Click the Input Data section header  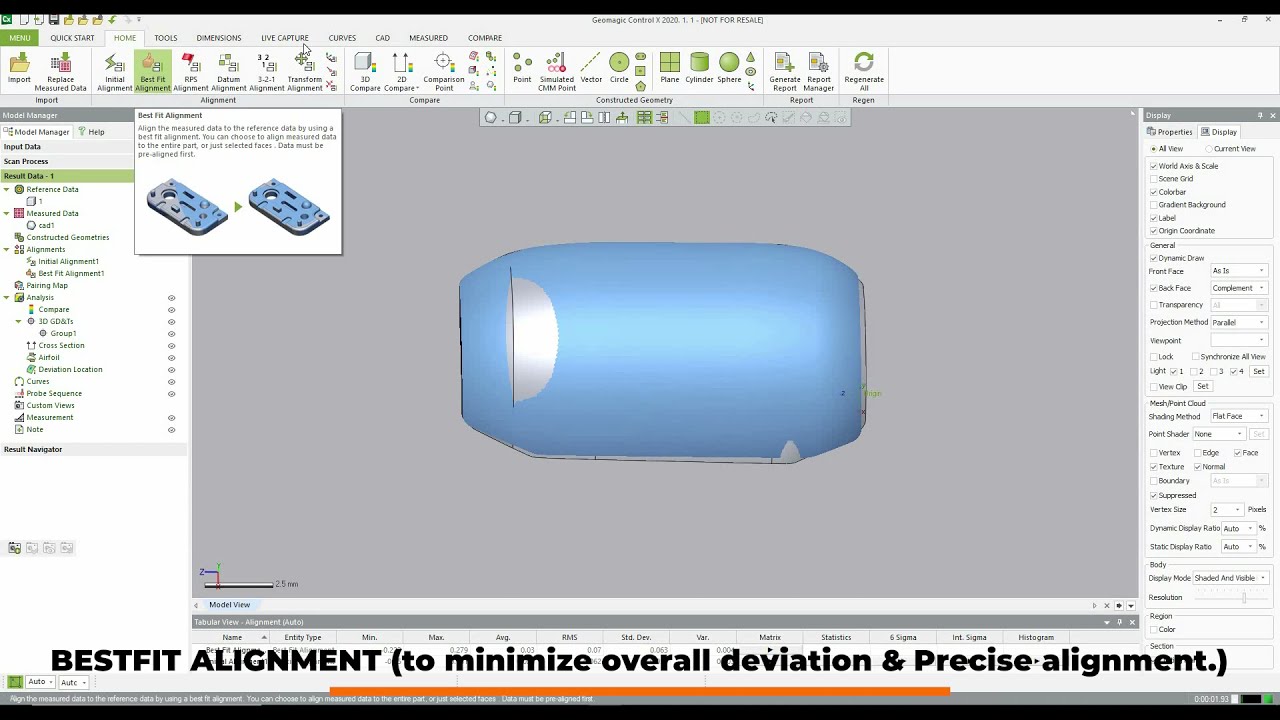click(66, 147)
